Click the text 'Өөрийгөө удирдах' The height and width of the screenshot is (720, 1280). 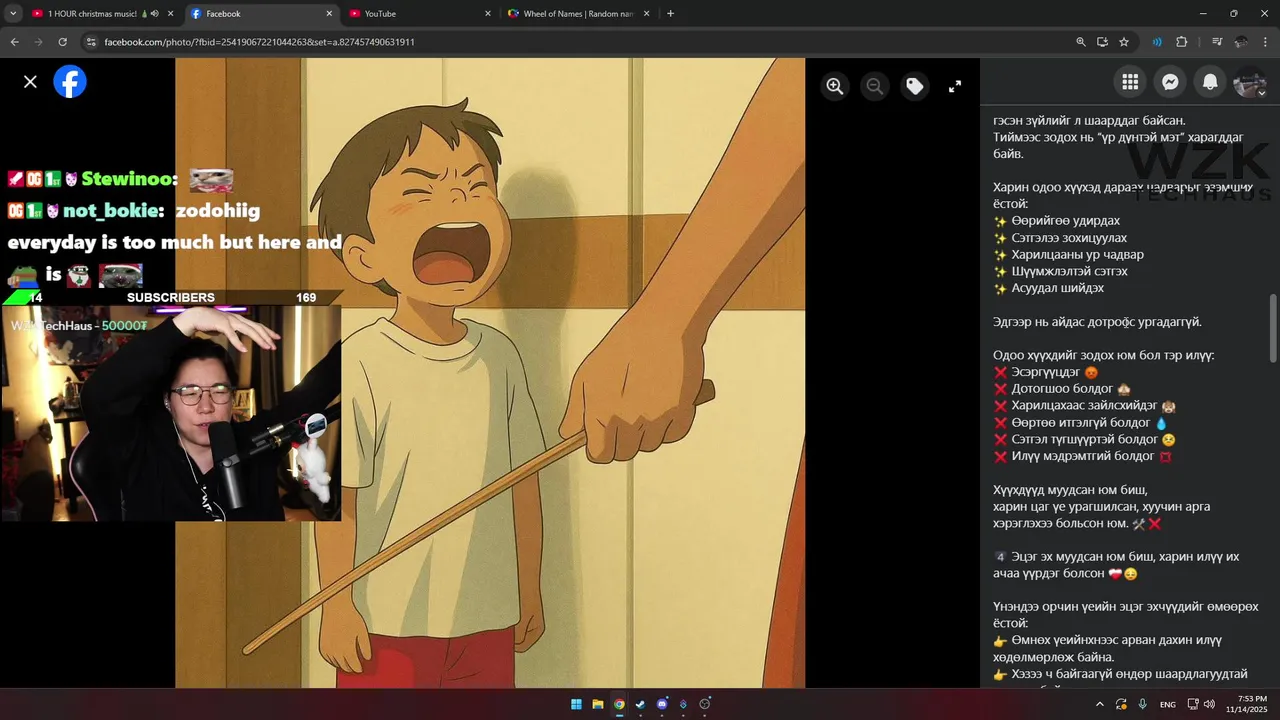tap(1065, 221)
